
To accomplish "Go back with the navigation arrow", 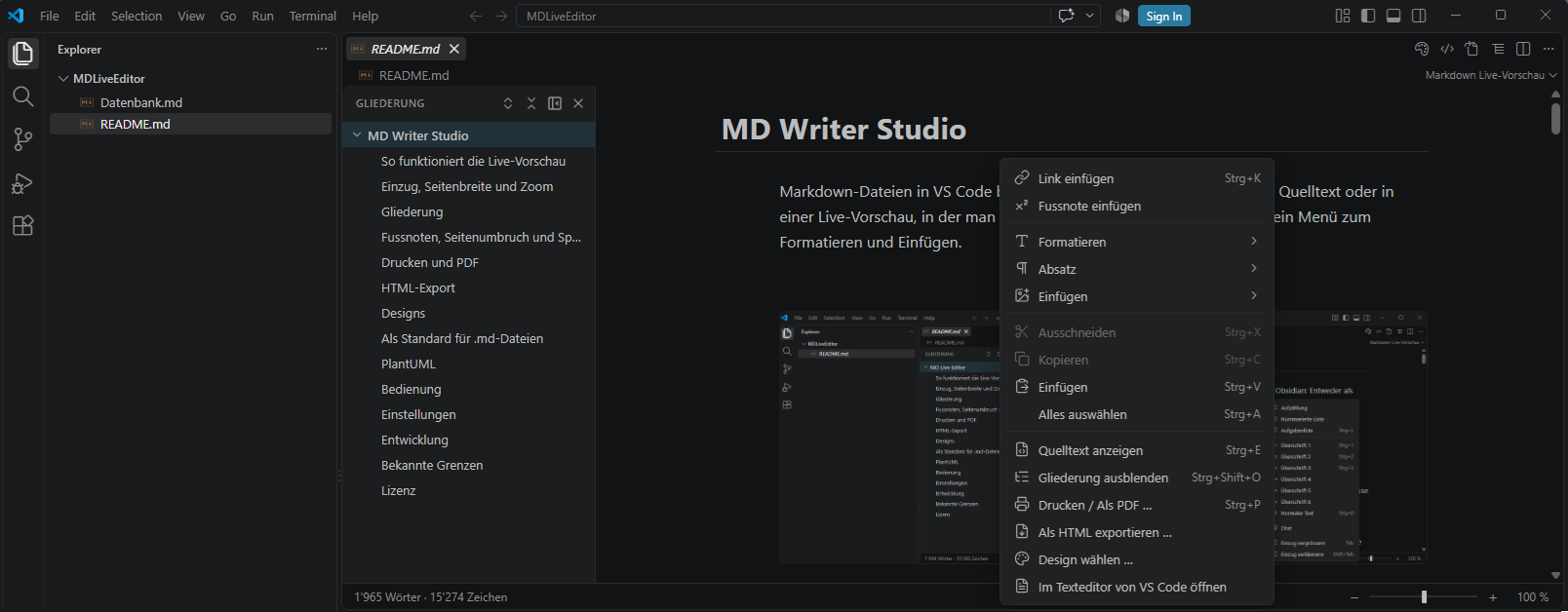I will pos(476,16).
